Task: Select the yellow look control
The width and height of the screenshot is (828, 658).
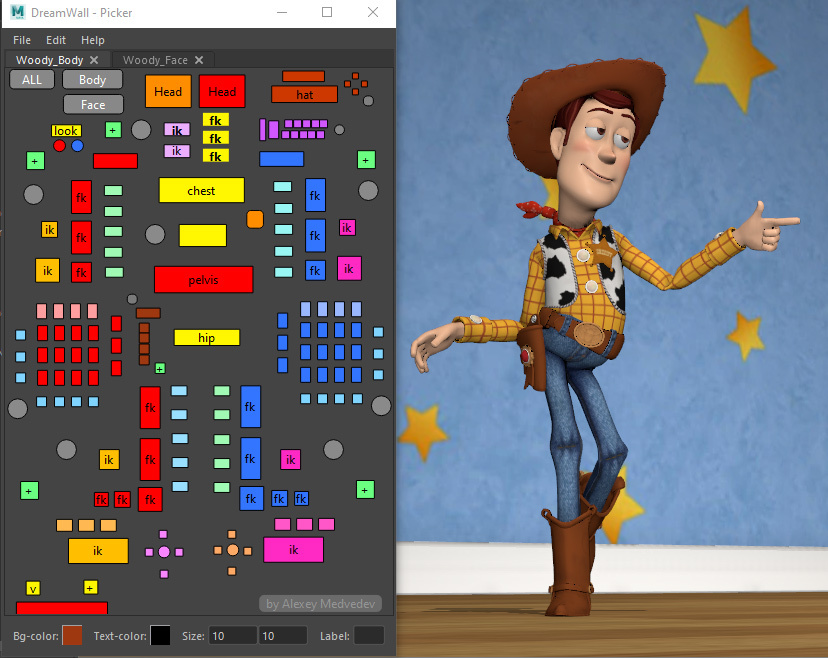Action: pos(66,130)
